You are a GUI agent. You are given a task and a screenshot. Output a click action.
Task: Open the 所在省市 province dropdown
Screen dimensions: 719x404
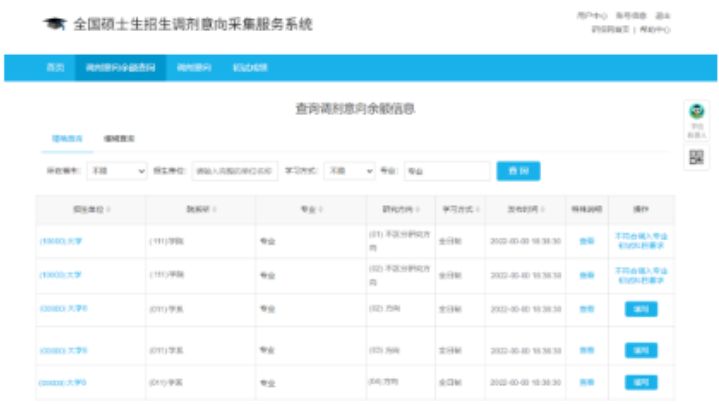click(117, 171)
